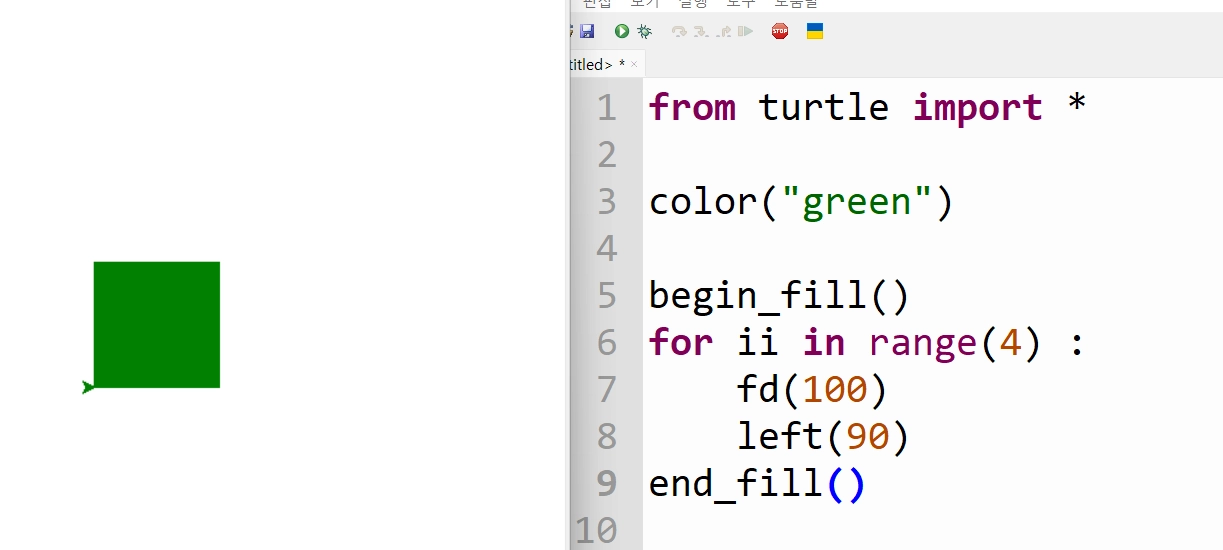The width and height of the screenshot is (1223, 550).
Task: Click the code line fd(100)
Action: pyautogui.click(x=812, y=390)
